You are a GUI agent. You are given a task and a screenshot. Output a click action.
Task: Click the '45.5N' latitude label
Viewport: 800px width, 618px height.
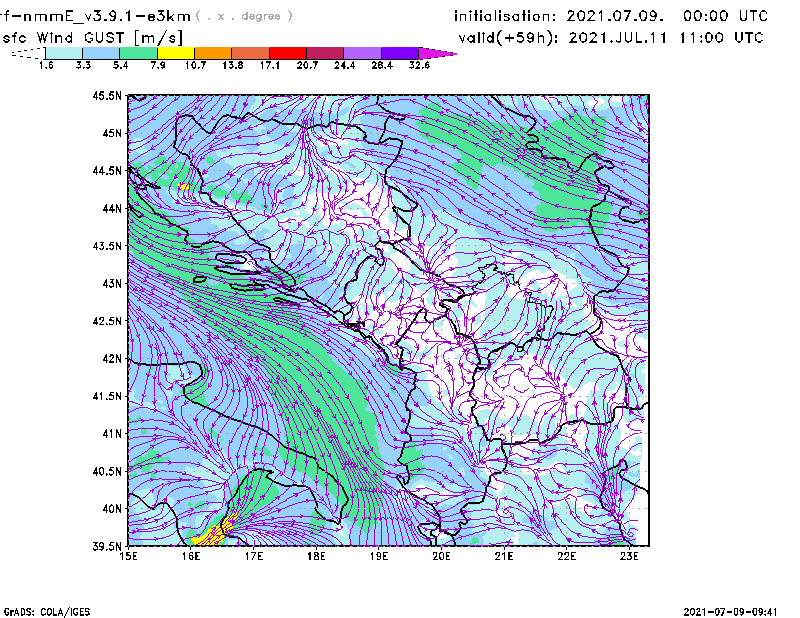click(107, 95)
